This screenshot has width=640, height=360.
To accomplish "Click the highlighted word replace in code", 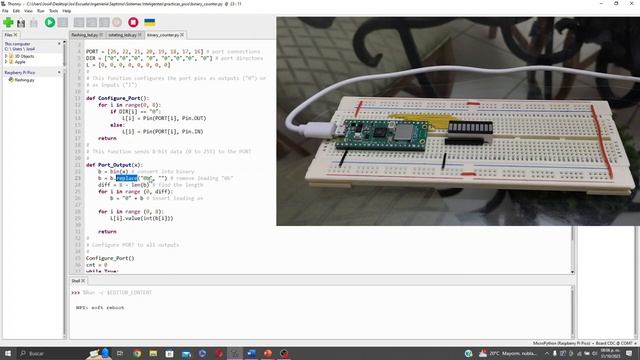I will (x=127, y=178).
